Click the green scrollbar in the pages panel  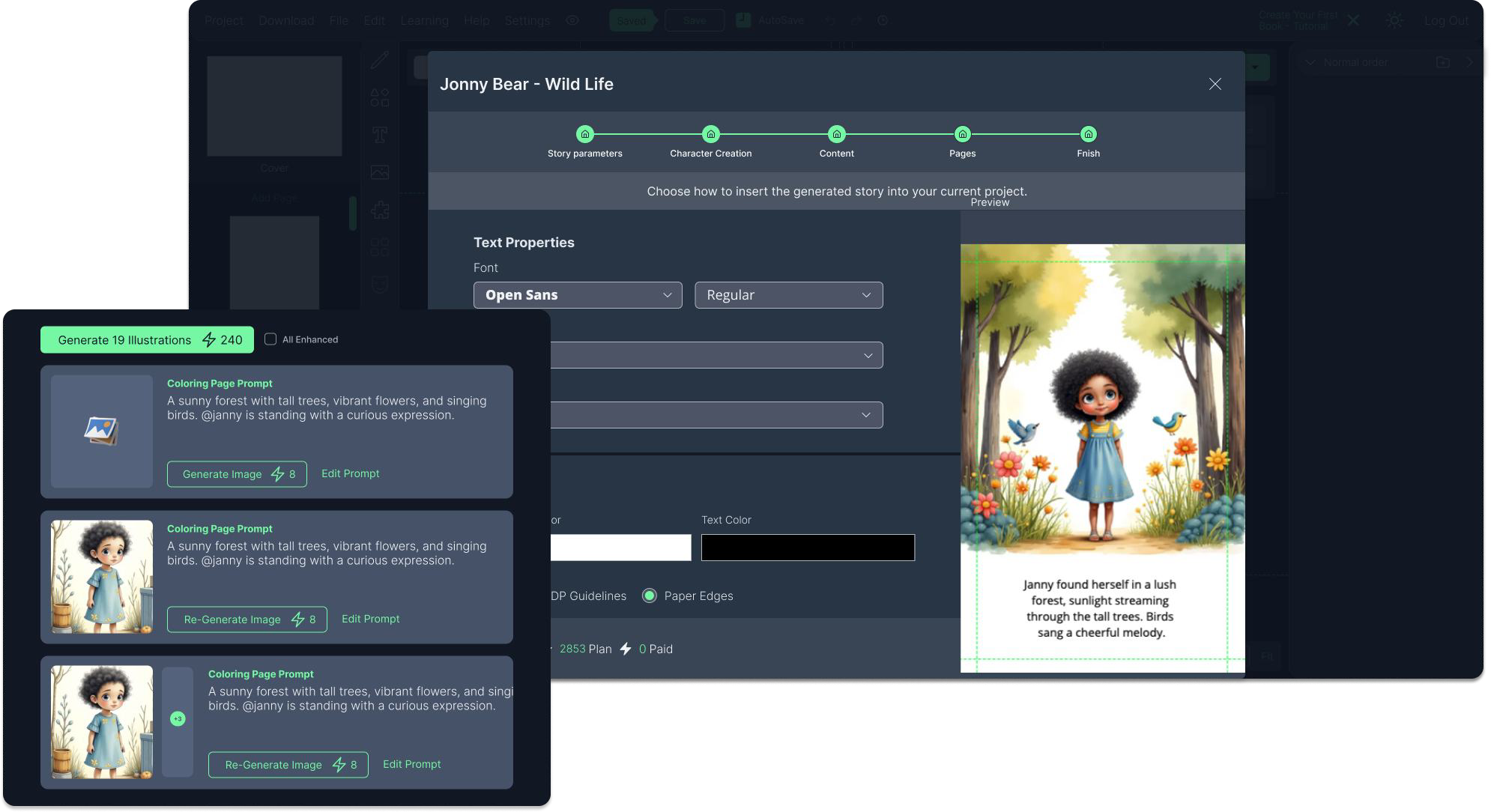(x=352, y=213)
